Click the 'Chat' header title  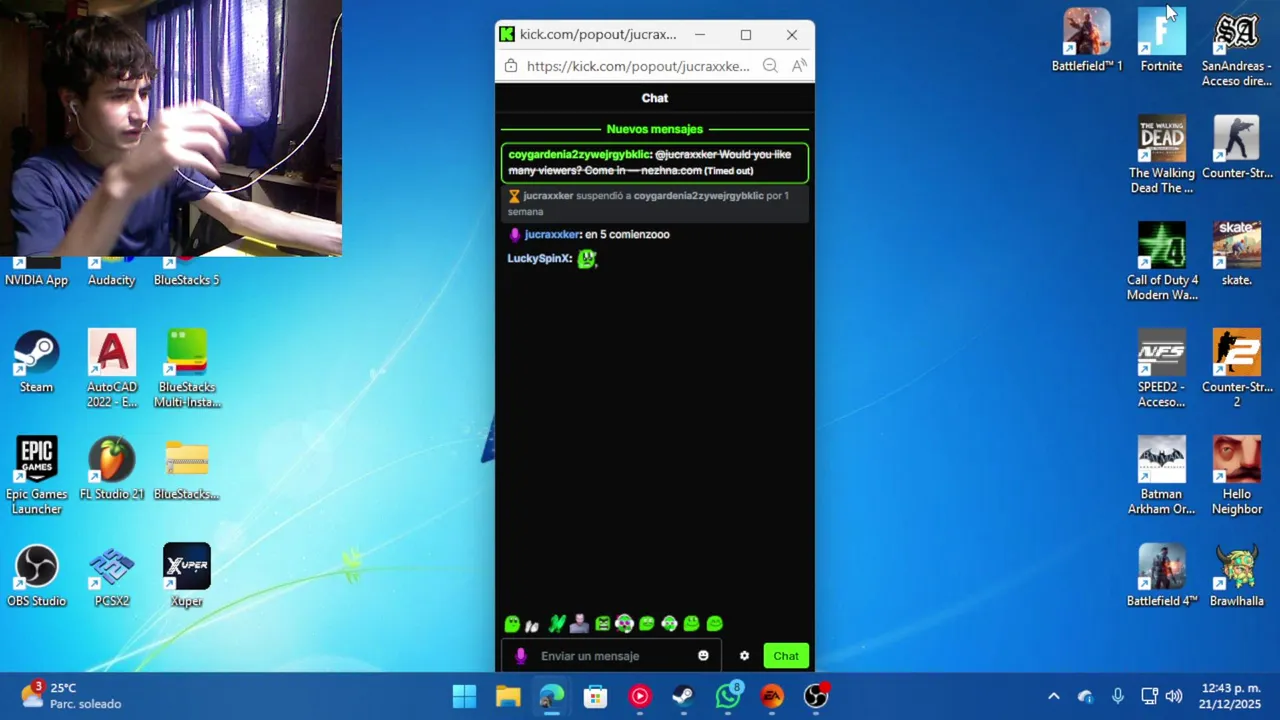click(x=655, y=98)
